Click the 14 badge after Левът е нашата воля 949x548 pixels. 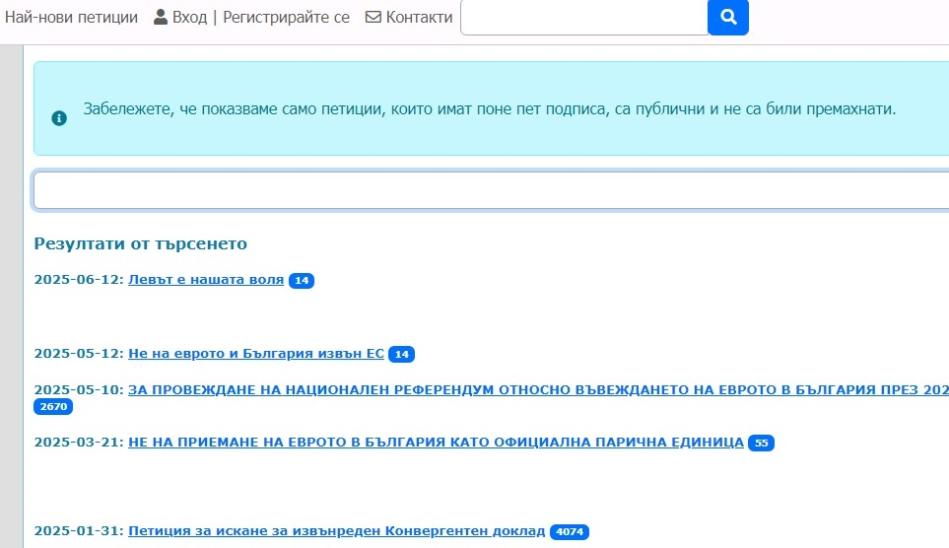click(301, 280)
